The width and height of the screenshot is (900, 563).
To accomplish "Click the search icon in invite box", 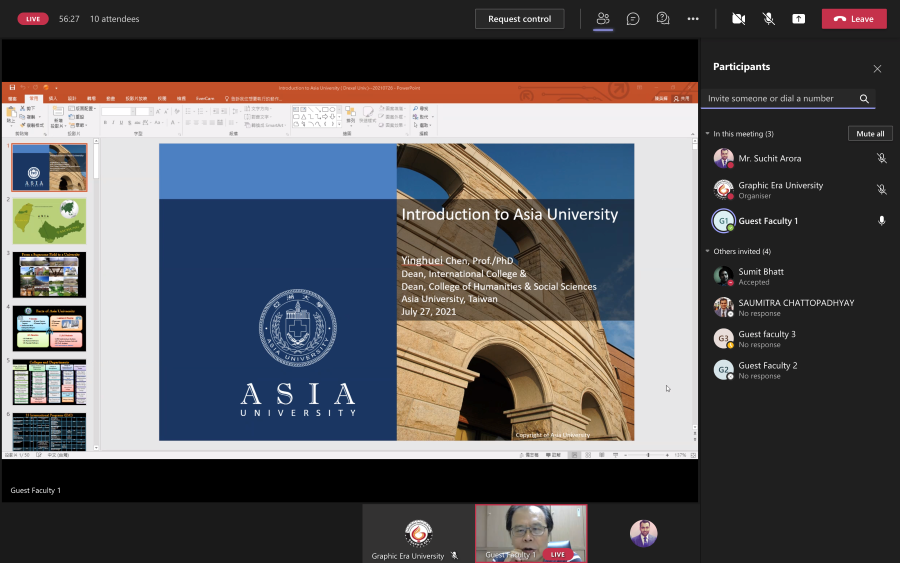I will coord(864,99).
